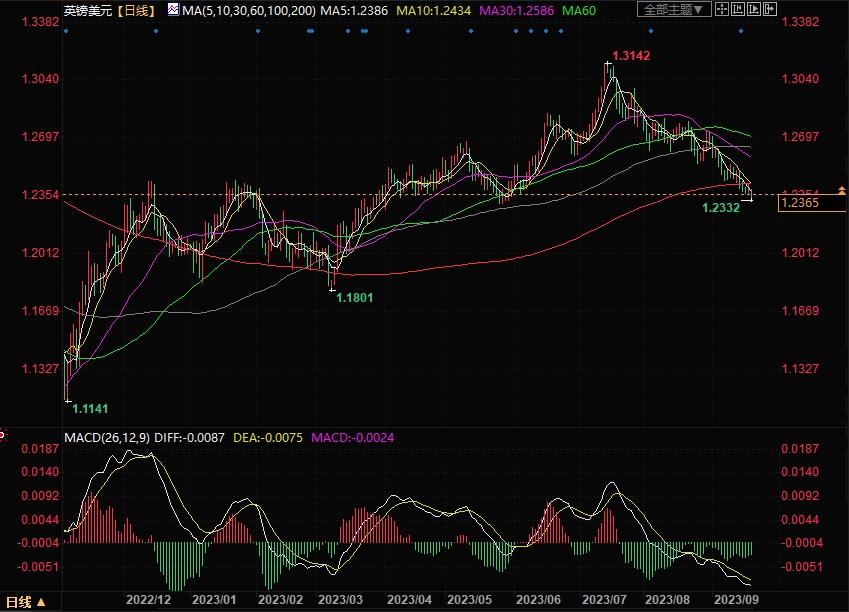
Task: Click the 2023/06 date axis label
Action: point(538,600)
